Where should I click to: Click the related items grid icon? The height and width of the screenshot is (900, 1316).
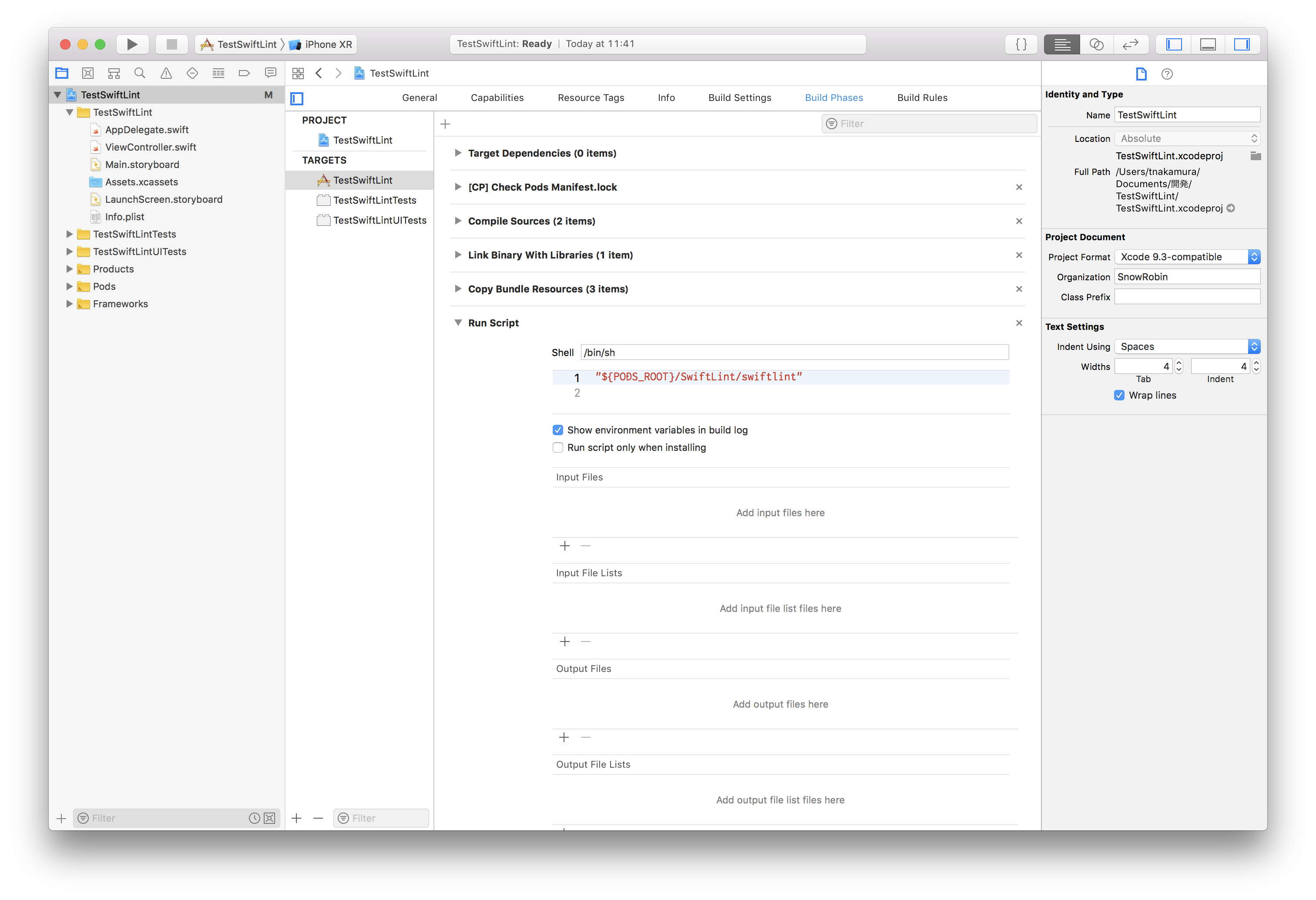[x=298, y=73]
